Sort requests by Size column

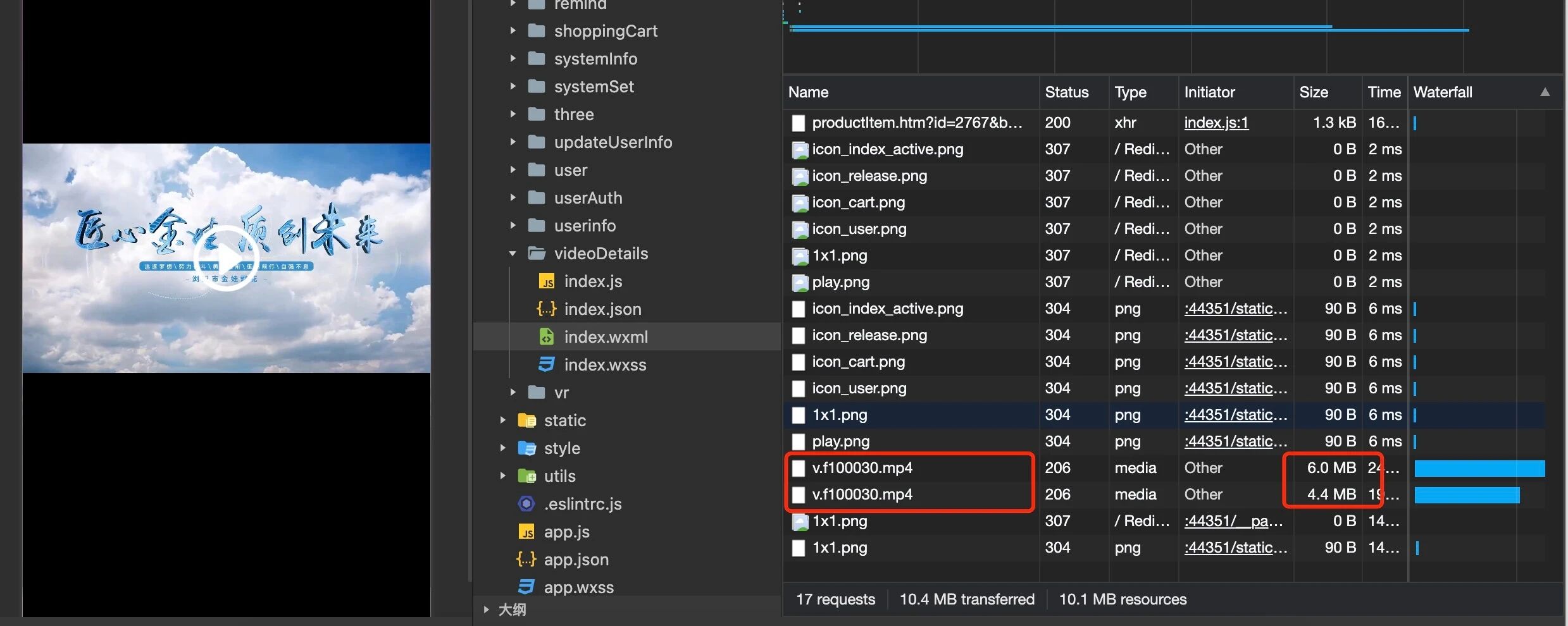coord(1328,92)
